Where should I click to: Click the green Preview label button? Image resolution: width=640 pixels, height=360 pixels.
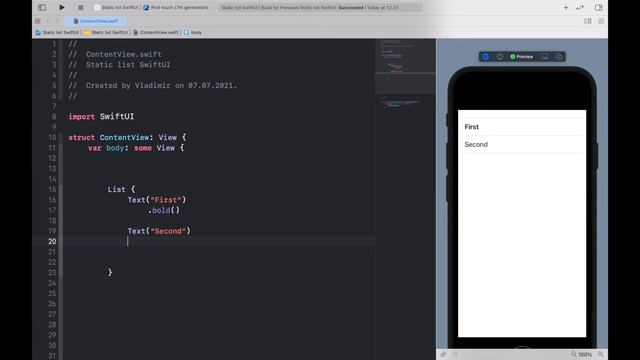pos(522,57)
